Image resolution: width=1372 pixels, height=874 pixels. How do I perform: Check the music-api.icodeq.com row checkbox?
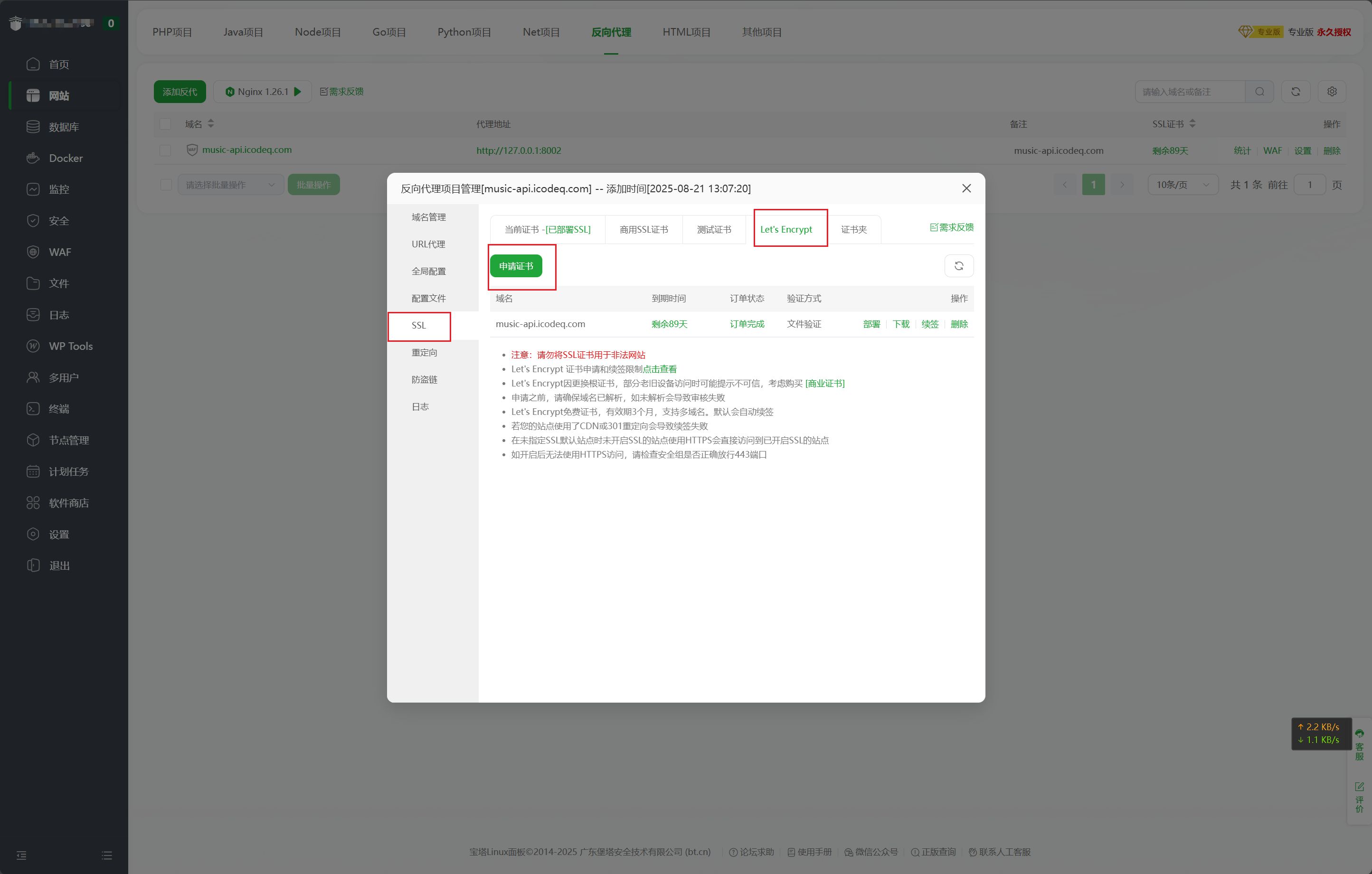(165, 150)
